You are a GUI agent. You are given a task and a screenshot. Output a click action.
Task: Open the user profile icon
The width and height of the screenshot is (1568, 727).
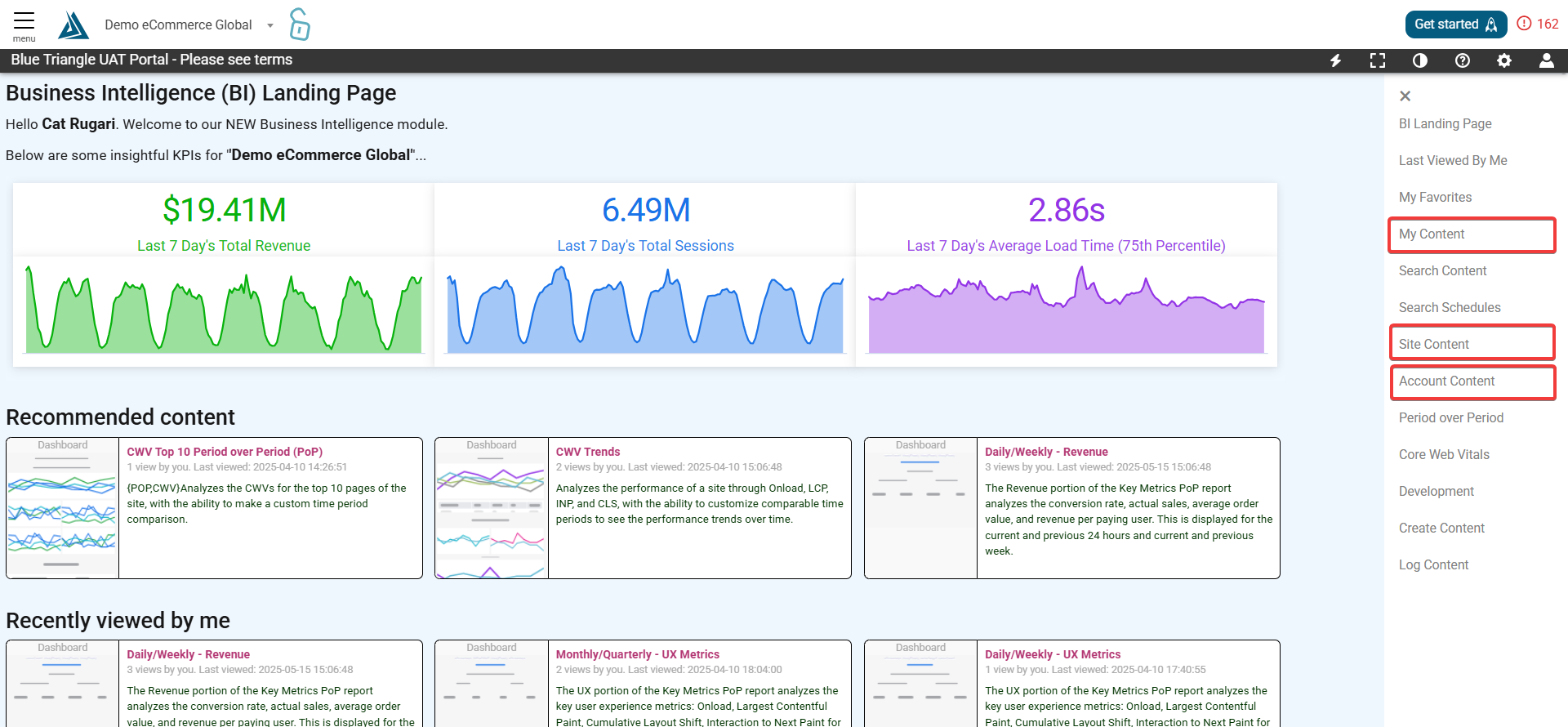point(1547,60)
